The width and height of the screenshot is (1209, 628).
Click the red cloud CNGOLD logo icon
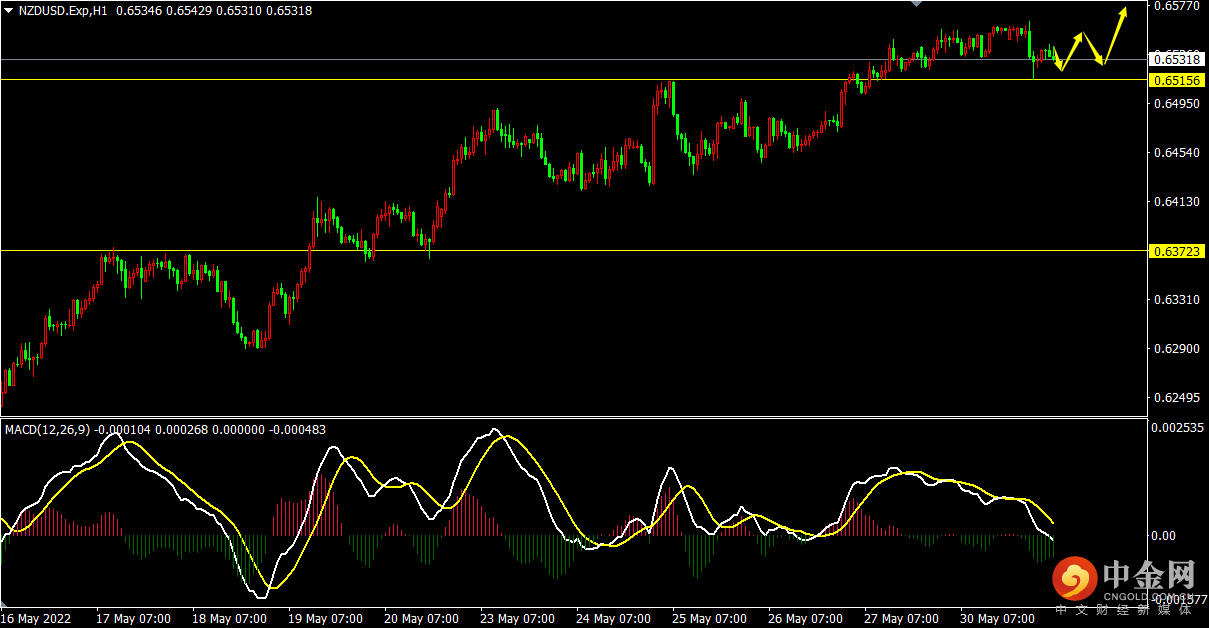coord(1075,578)
